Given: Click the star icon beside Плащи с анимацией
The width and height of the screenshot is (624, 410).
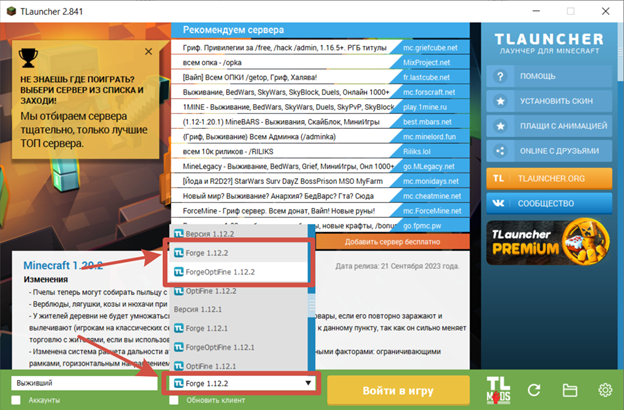Looking at the screenshot, I should 500,126.
